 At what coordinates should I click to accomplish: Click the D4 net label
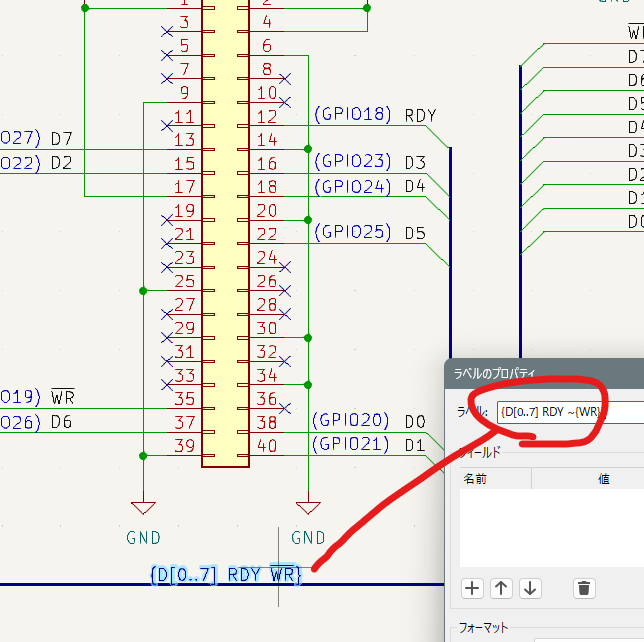[x=415, y=186]
